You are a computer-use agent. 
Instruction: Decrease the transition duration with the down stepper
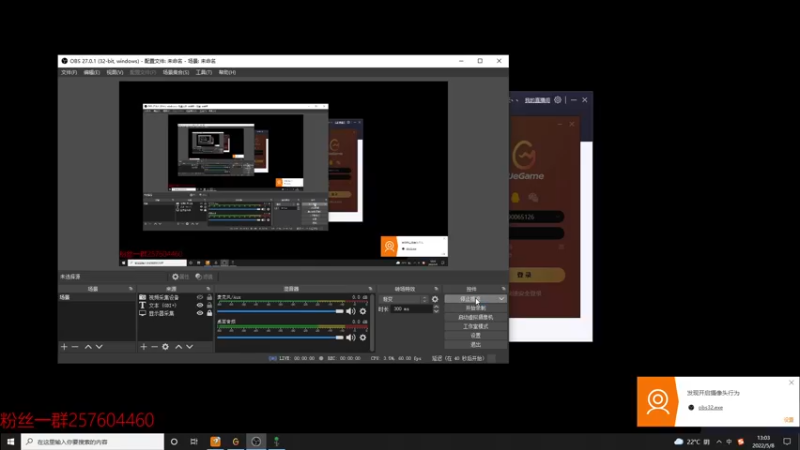[436, 311]
